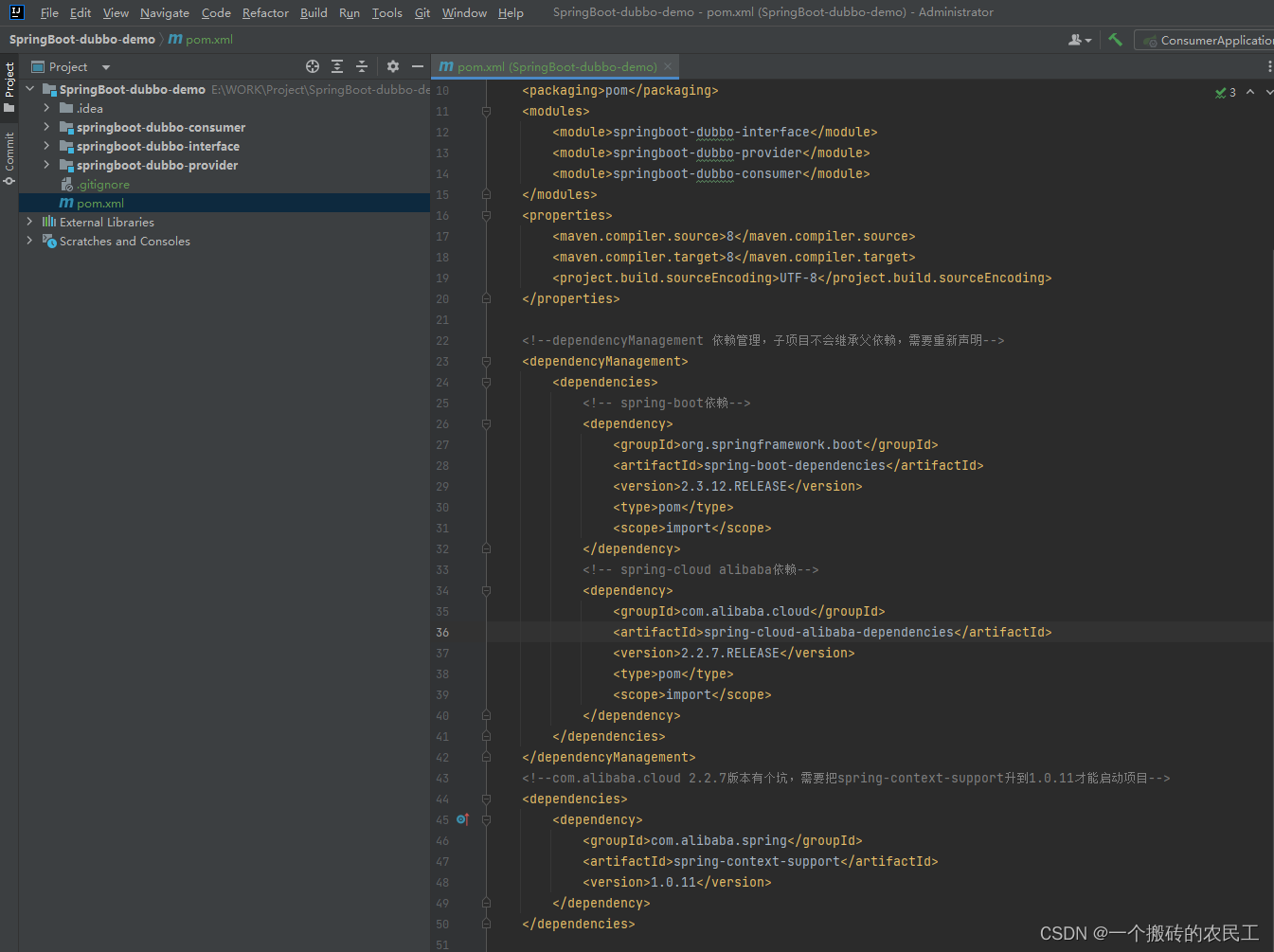Expand the .idea folder
Image resolution: width=1274 pixels, height=952 pixels.
(46, 108)
